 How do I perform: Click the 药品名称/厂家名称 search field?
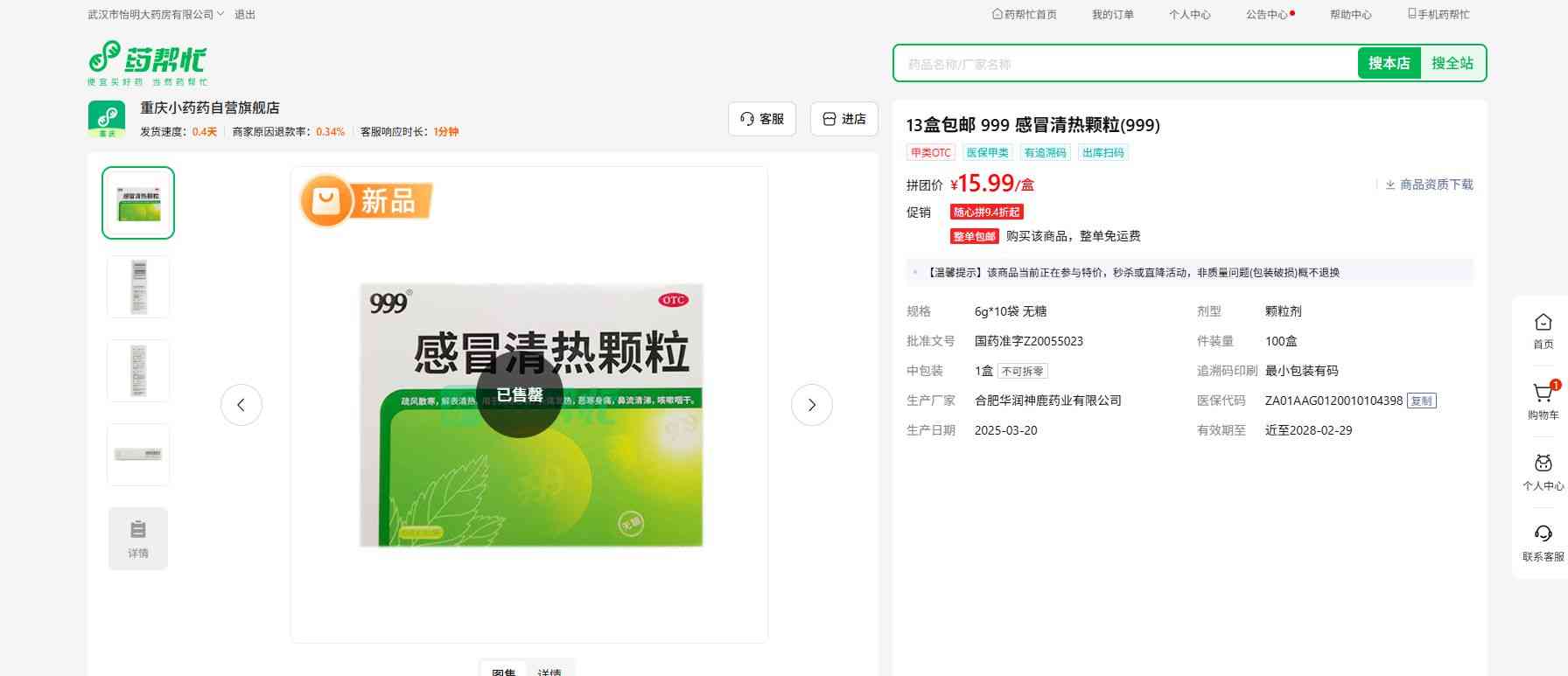coord(1124,64)
